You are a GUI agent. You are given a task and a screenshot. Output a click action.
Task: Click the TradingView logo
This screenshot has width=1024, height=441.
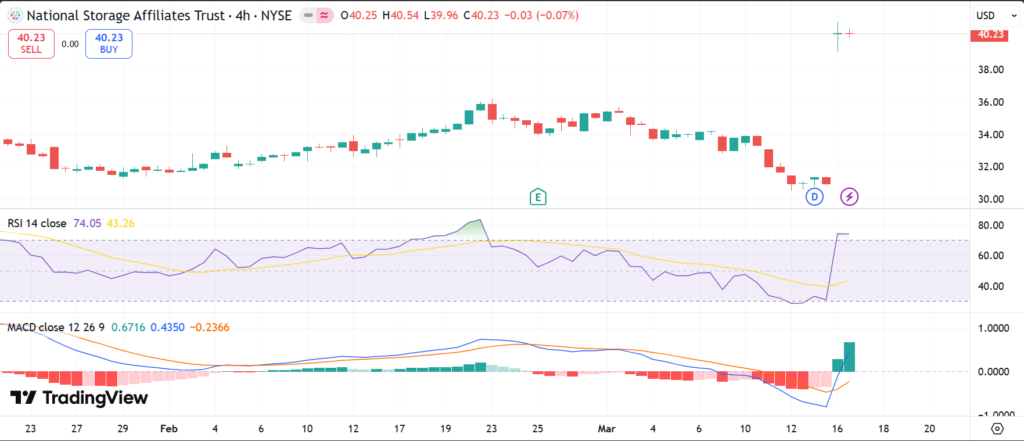click(x=78, y=398)
